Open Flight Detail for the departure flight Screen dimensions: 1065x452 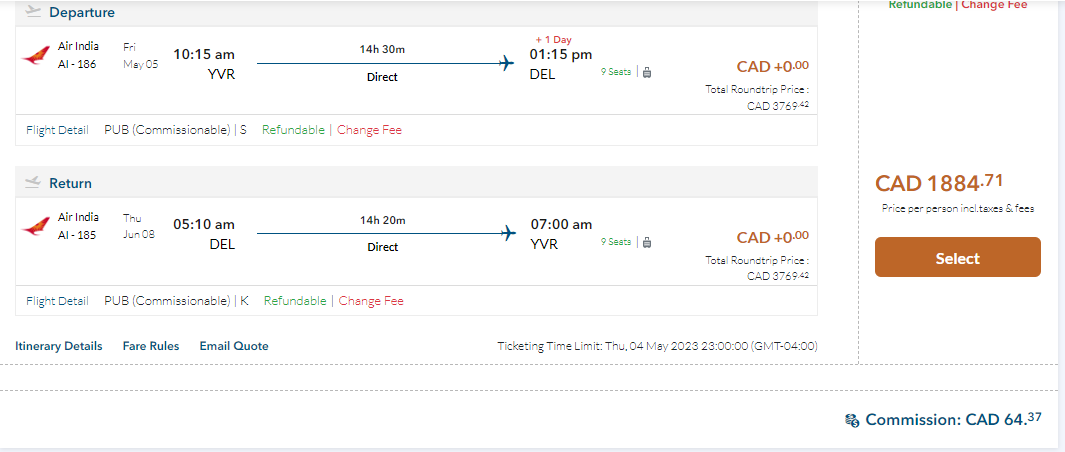[x=57, y=130]
